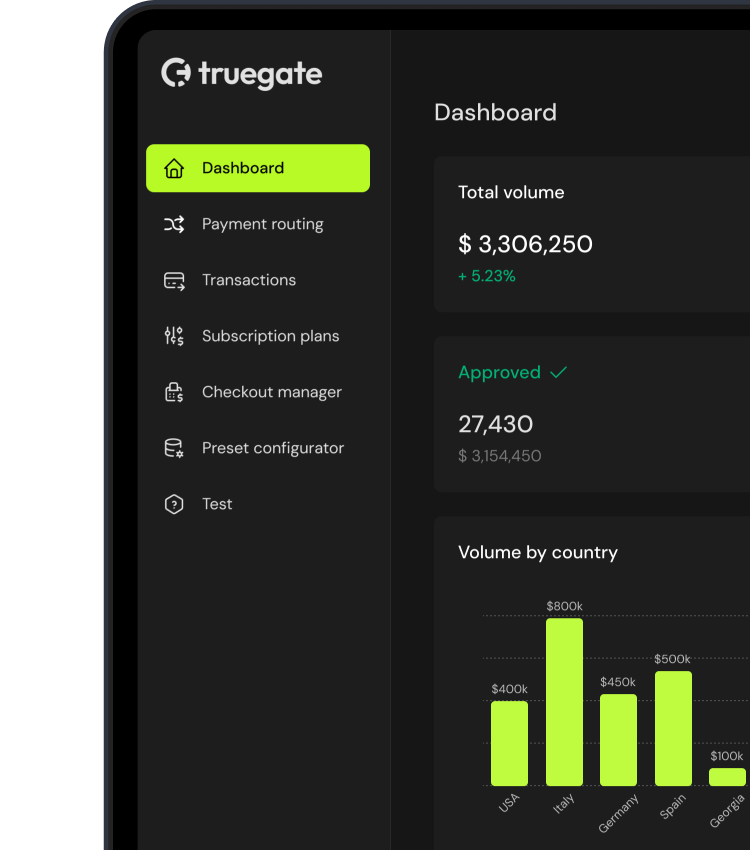Click the Dashboard page heading
The width and height of the screenshot is (750, 850).
pos(495,113)
